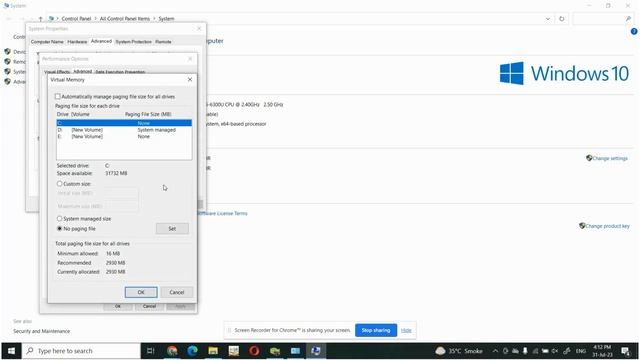Open Visual Effects tab in Performance Options

coord(57,72)
